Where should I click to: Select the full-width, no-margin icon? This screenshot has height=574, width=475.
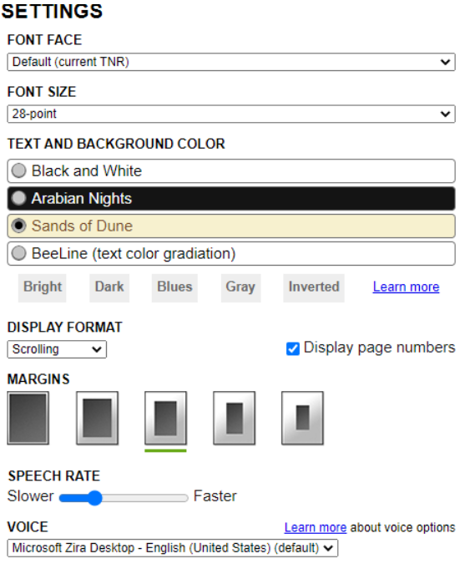pos(28,418)
